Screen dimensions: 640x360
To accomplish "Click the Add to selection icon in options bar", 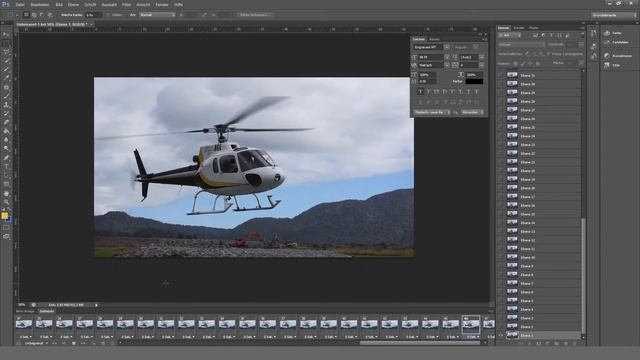I will tap(34, 15).
